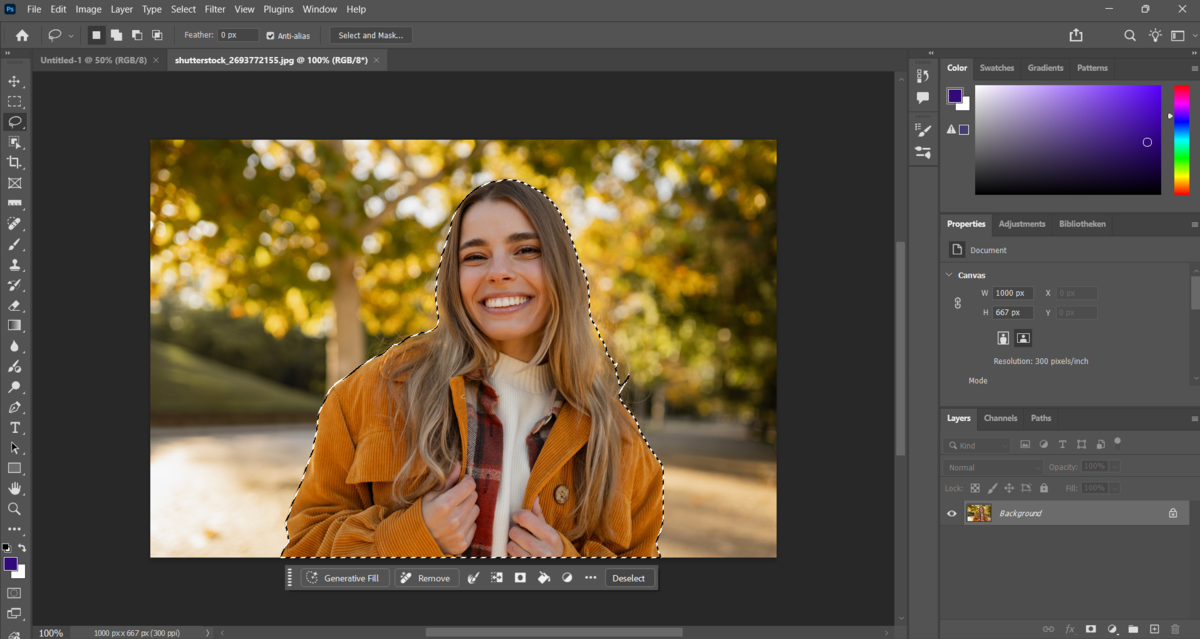The height and width of the screenshot is (639, 1200).
Task: Click the Remove button
Action: click(426, 578)
